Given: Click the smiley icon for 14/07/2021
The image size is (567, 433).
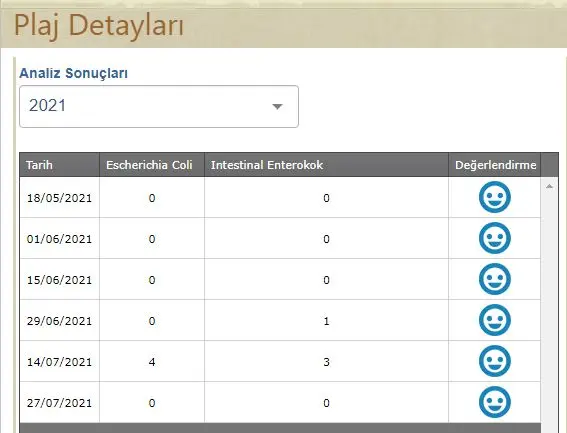Looking at the screenshot, I should tap(495, 361).
